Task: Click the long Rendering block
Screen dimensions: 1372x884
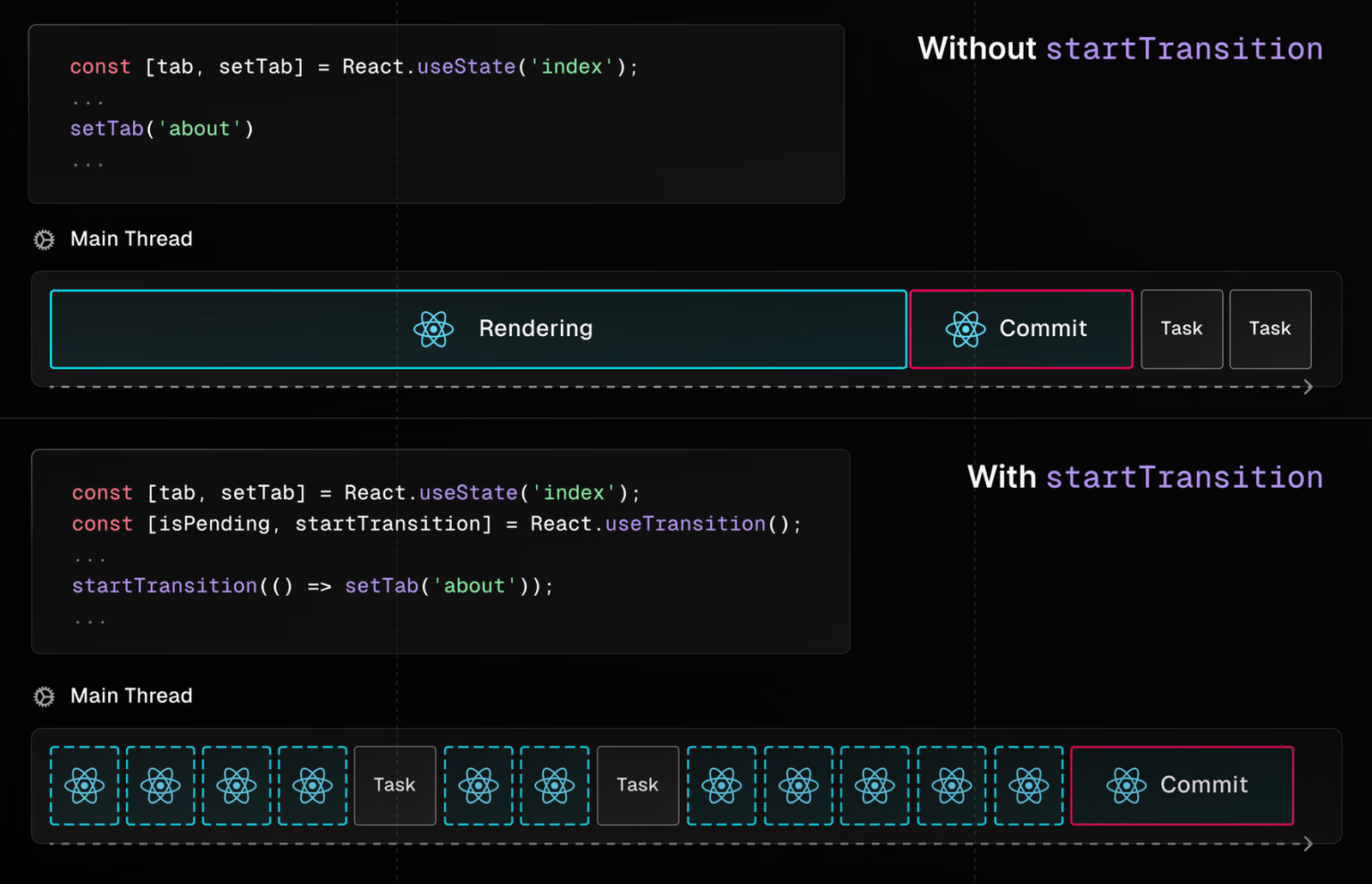Action: click(x=478, y=329)
